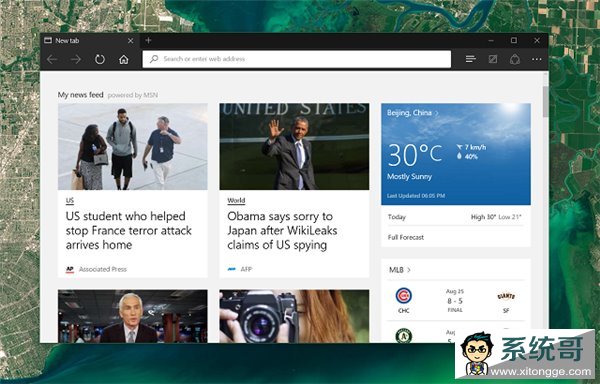Click the US category label
Screen dimensions: 600x384
pyautogui.click(x=70, y=200)
